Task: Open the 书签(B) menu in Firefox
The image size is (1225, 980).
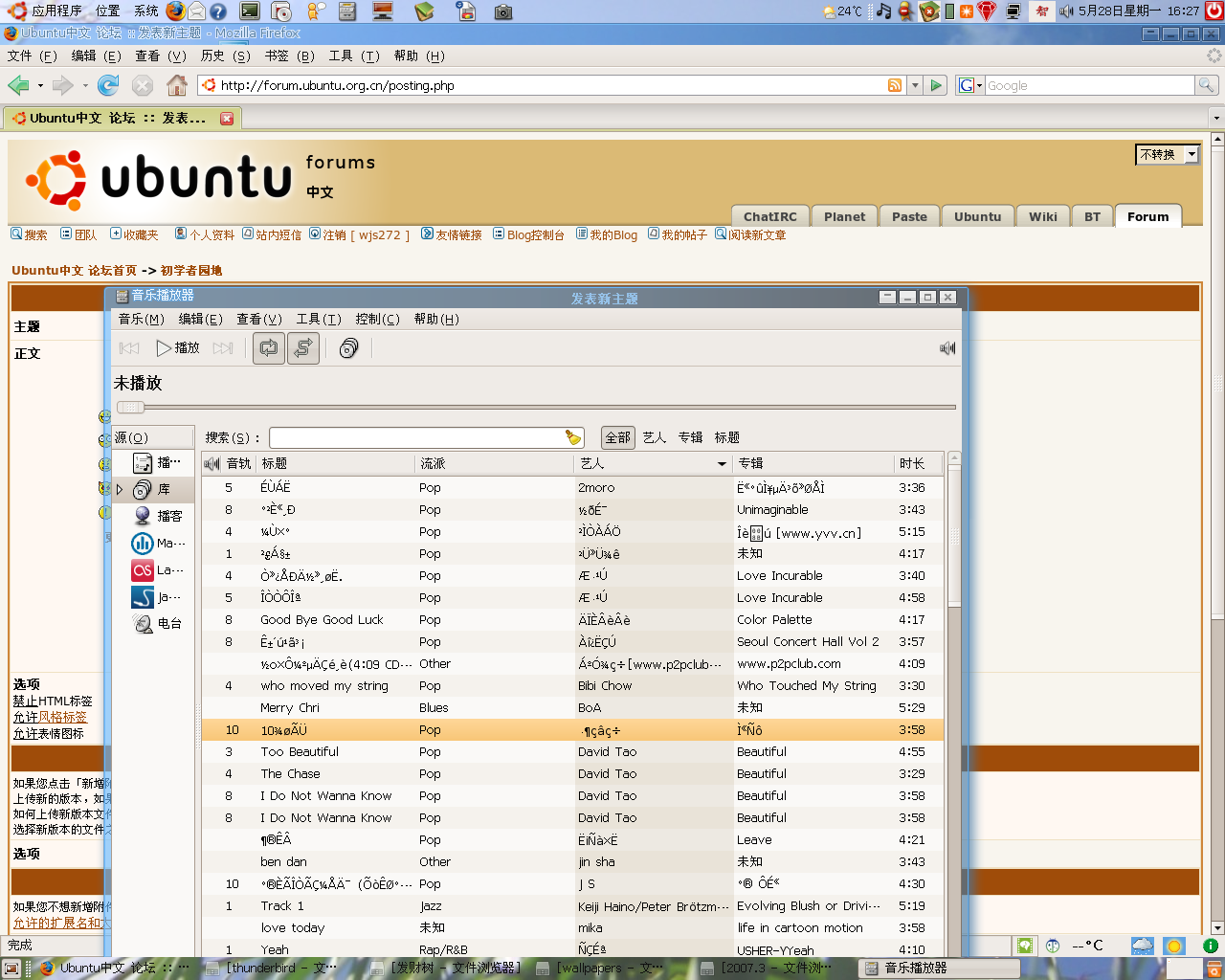Action: click(289, 56)
